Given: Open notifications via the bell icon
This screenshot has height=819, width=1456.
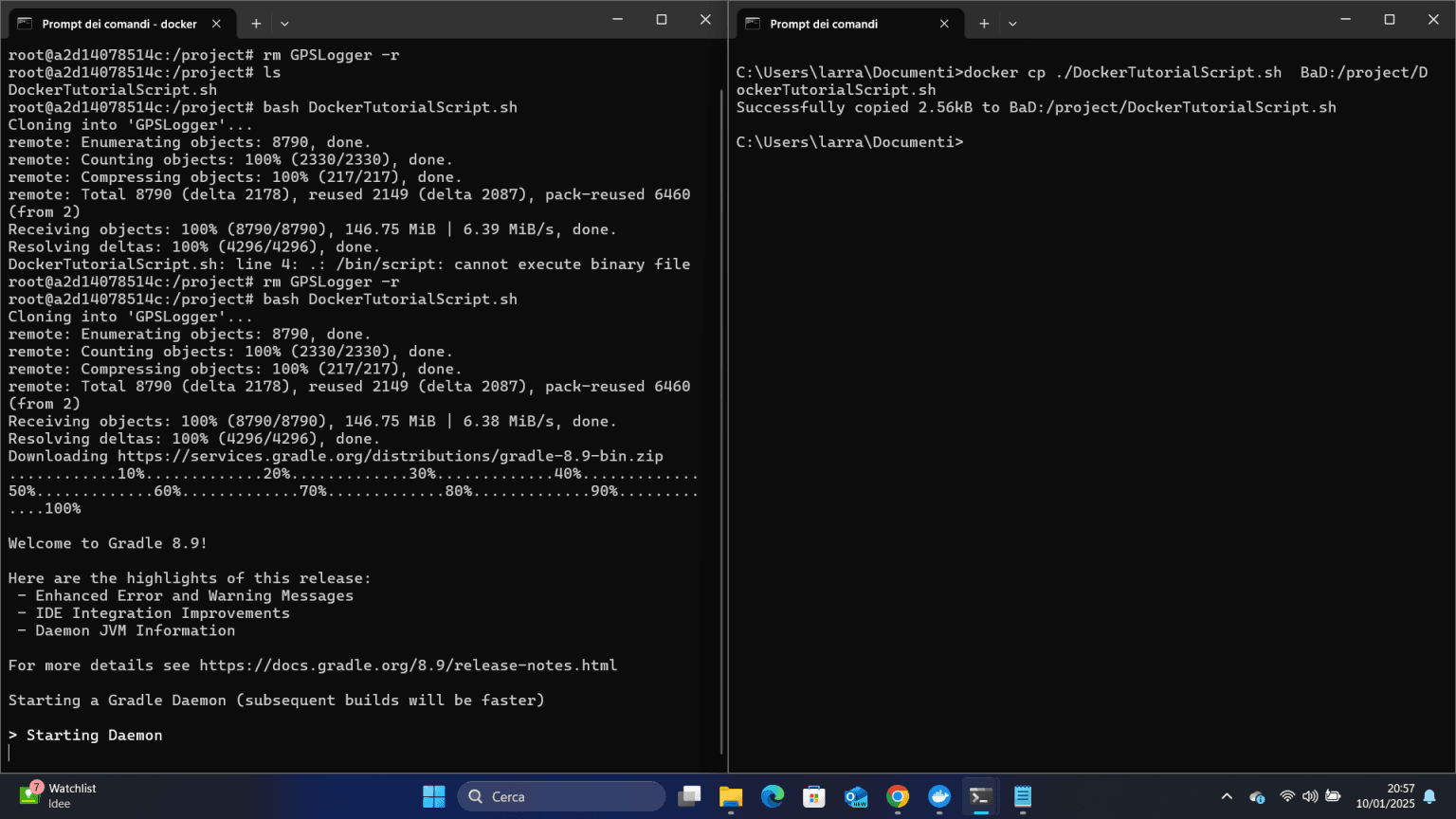Looking at the screenshot, I should [x=1429, y=796].
